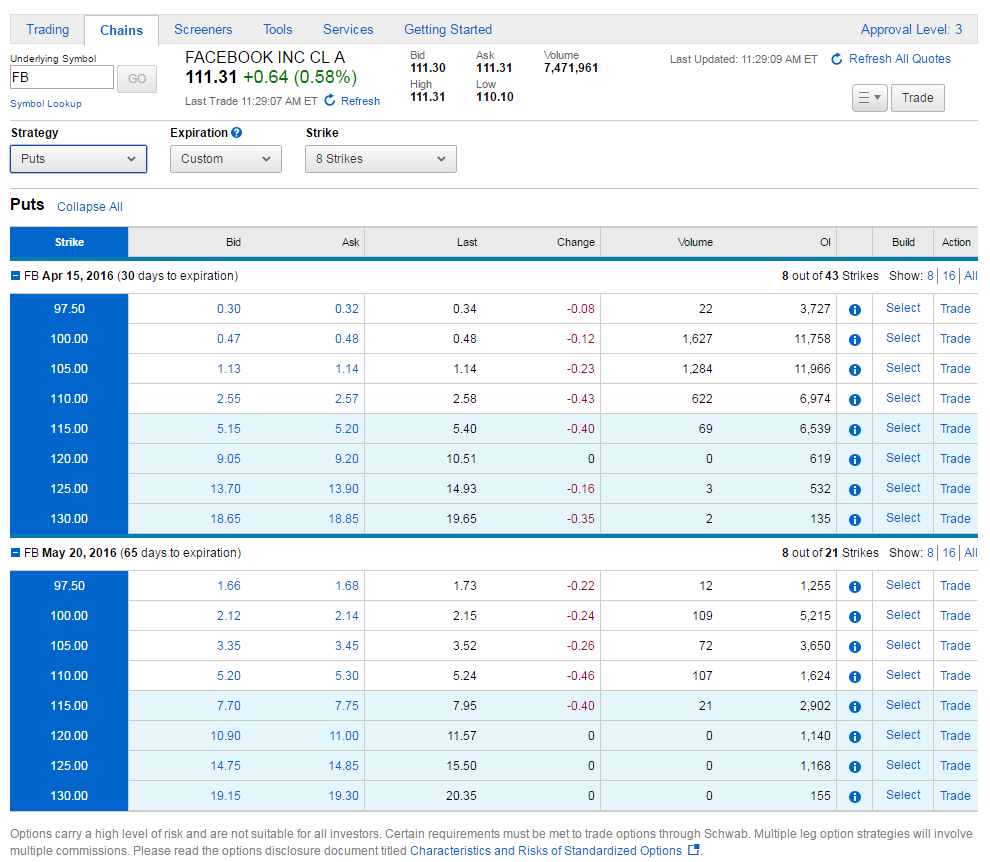The width and height of the screenshot is (990, 862).
Task: Open the list-view options dropdown beside Trade
Action: (869, 98)
